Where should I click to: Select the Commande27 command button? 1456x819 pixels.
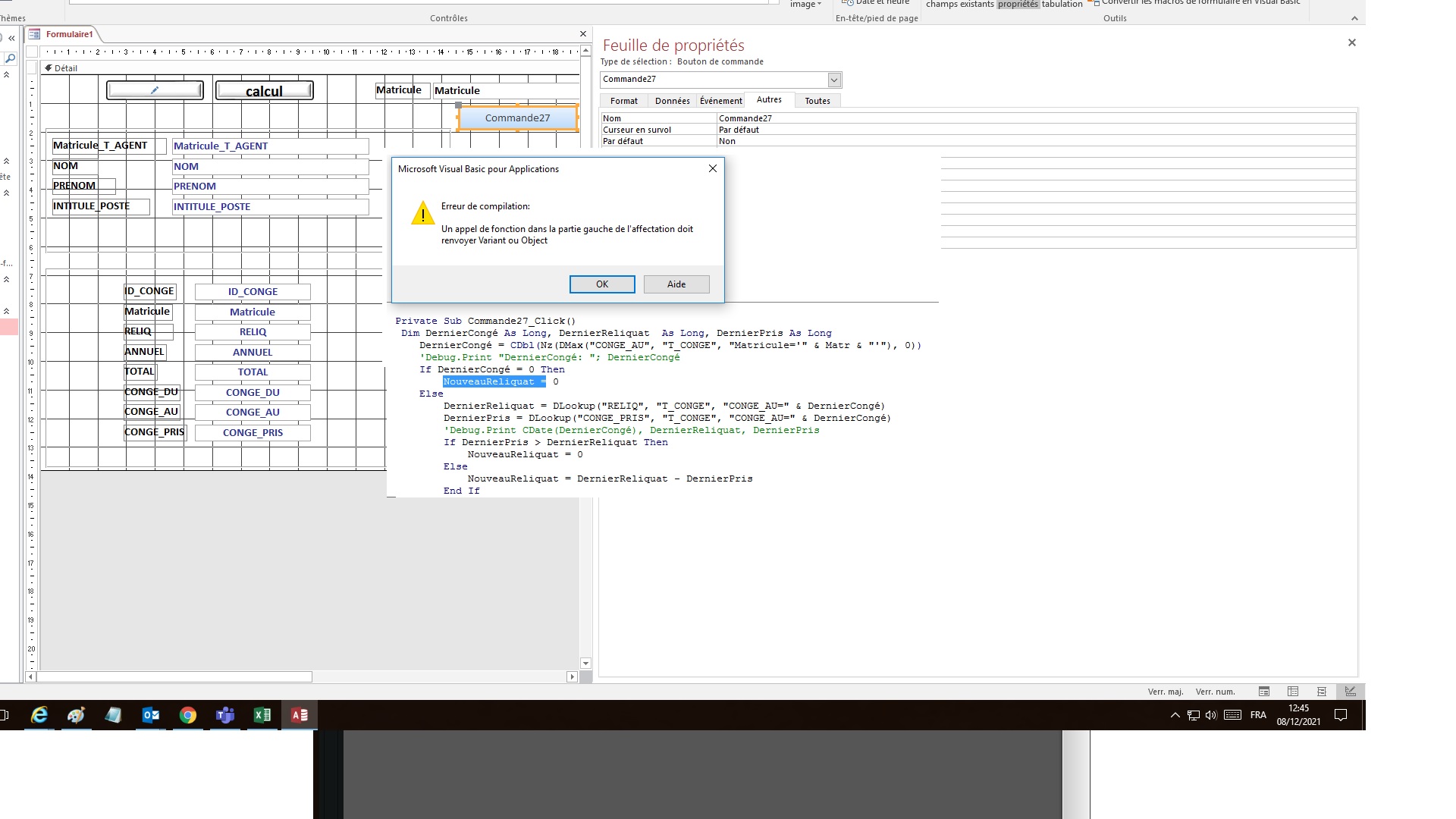click(517, 118)
